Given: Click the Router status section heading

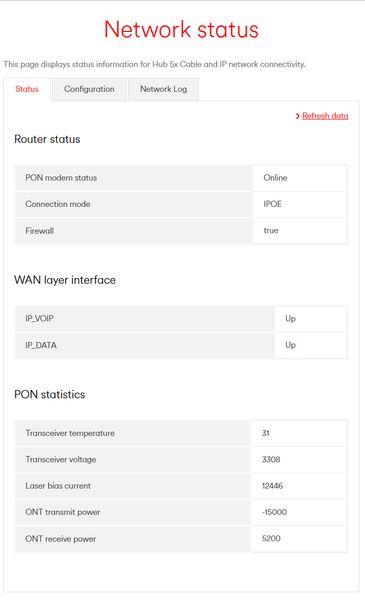Looking at the screenshot, I should tap(47, 139).
